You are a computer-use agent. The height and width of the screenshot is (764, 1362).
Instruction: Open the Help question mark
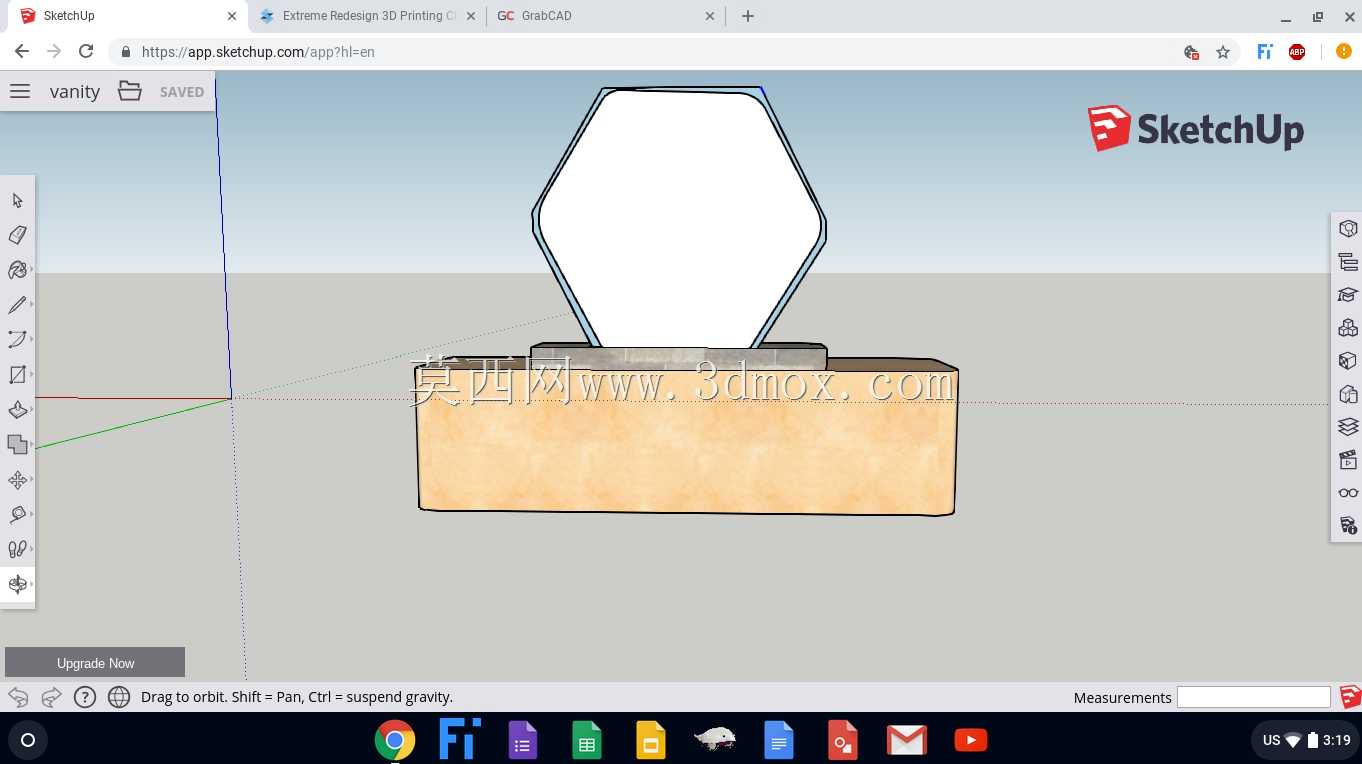85,697
